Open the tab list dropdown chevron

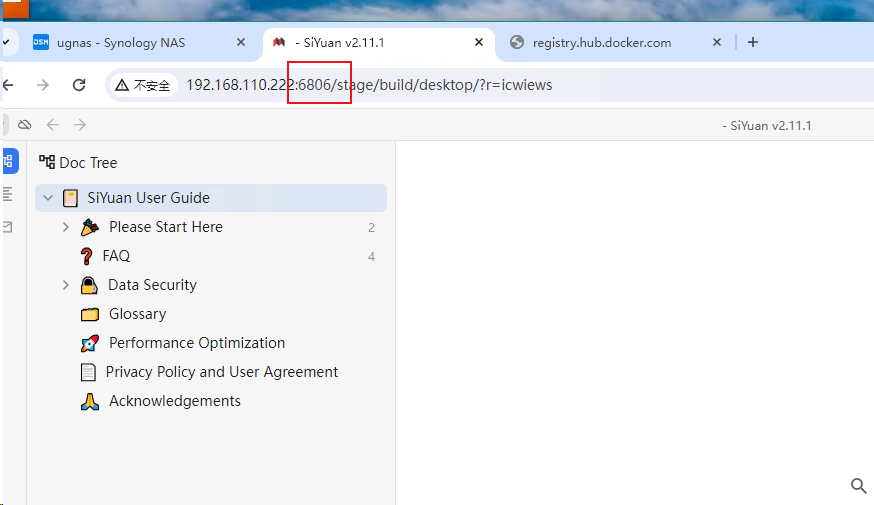[6, 42]
